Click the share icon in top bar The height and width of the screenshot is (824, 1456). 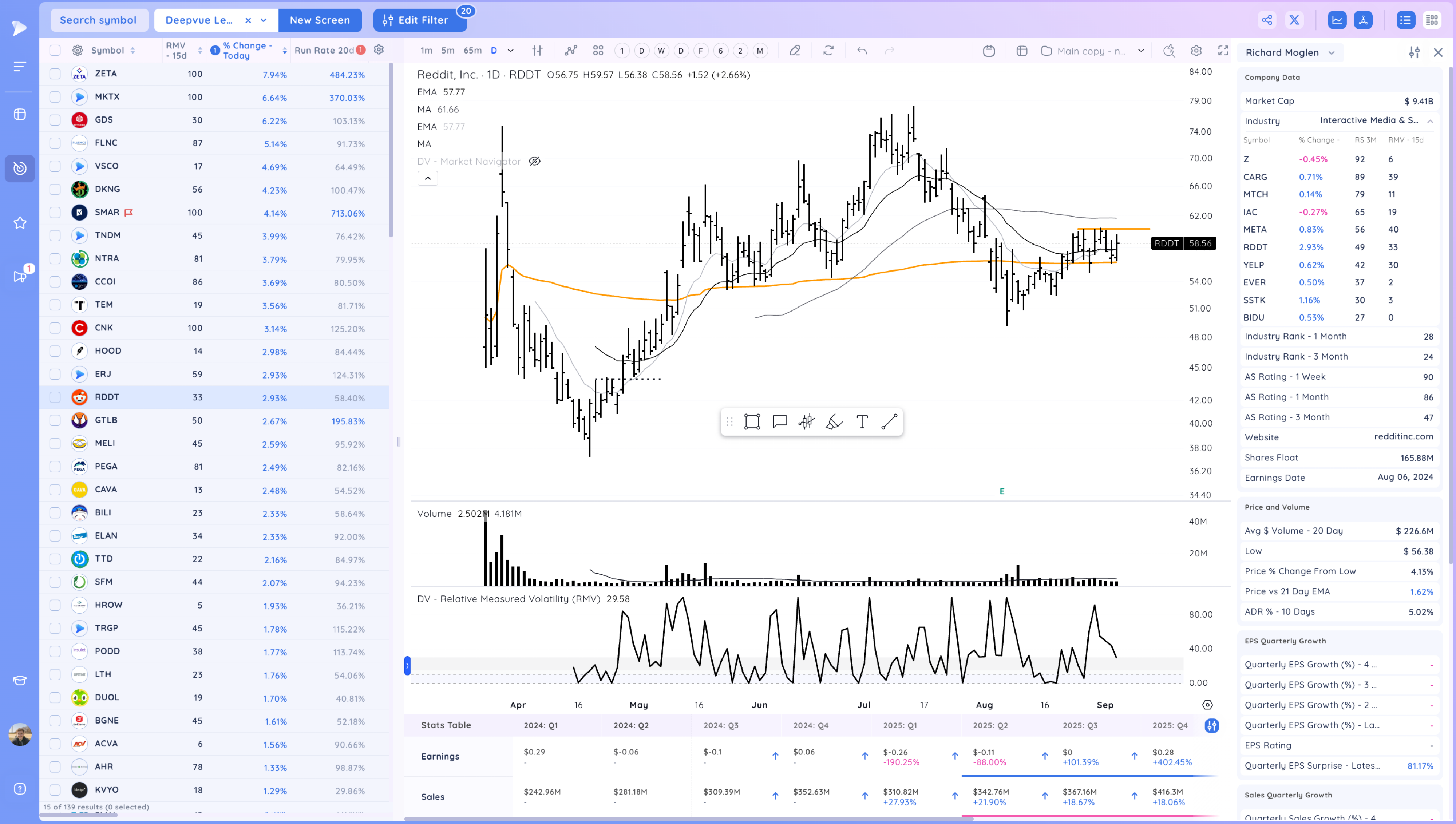(1267, 20)
